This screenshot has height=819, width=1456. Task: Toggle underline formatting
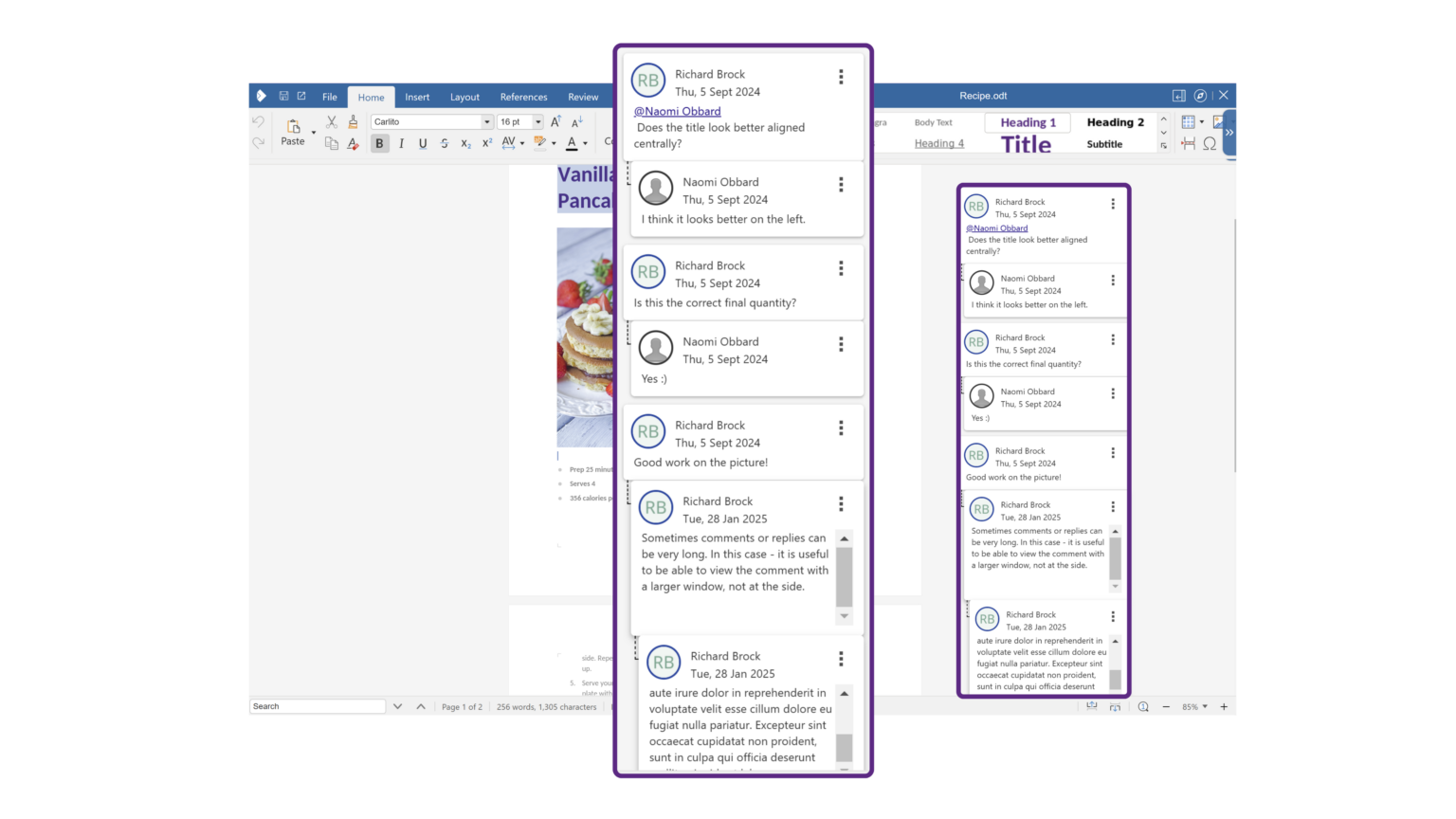(x=423, y=144)
